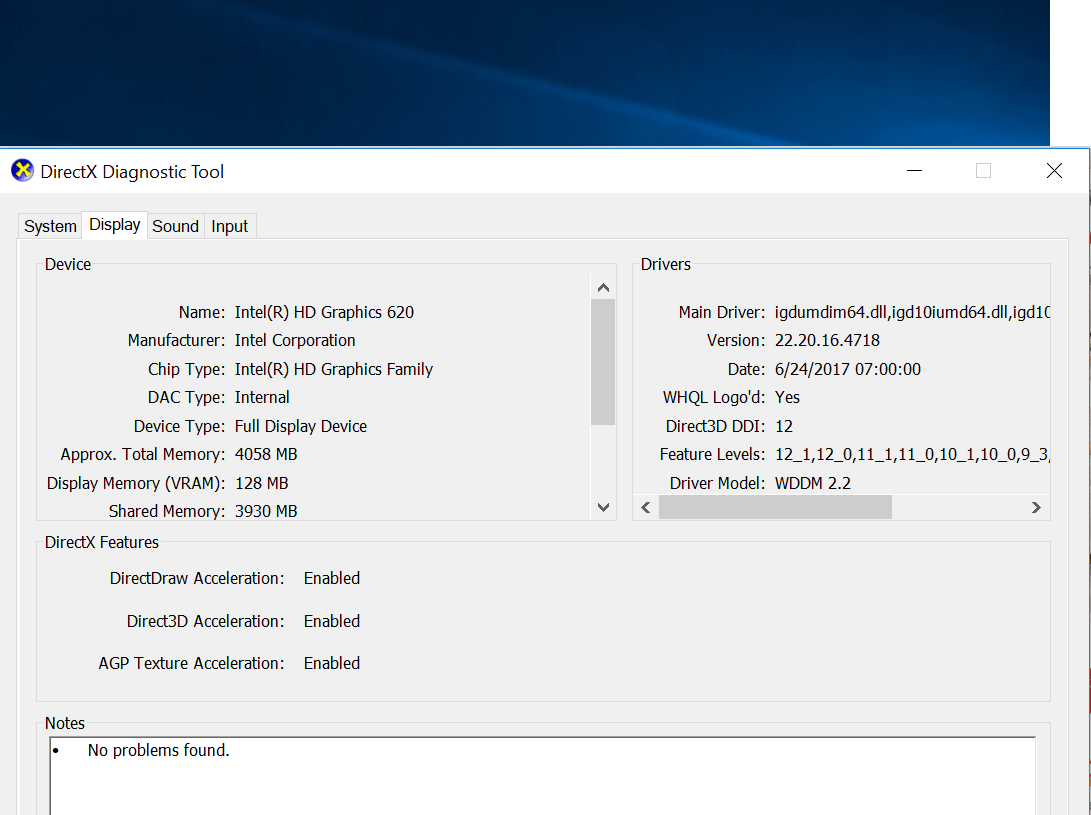Click the WHQL Logo'd value 'Yes'
The height and width of the screenshot is (815, 1091).
coord(788,397)
